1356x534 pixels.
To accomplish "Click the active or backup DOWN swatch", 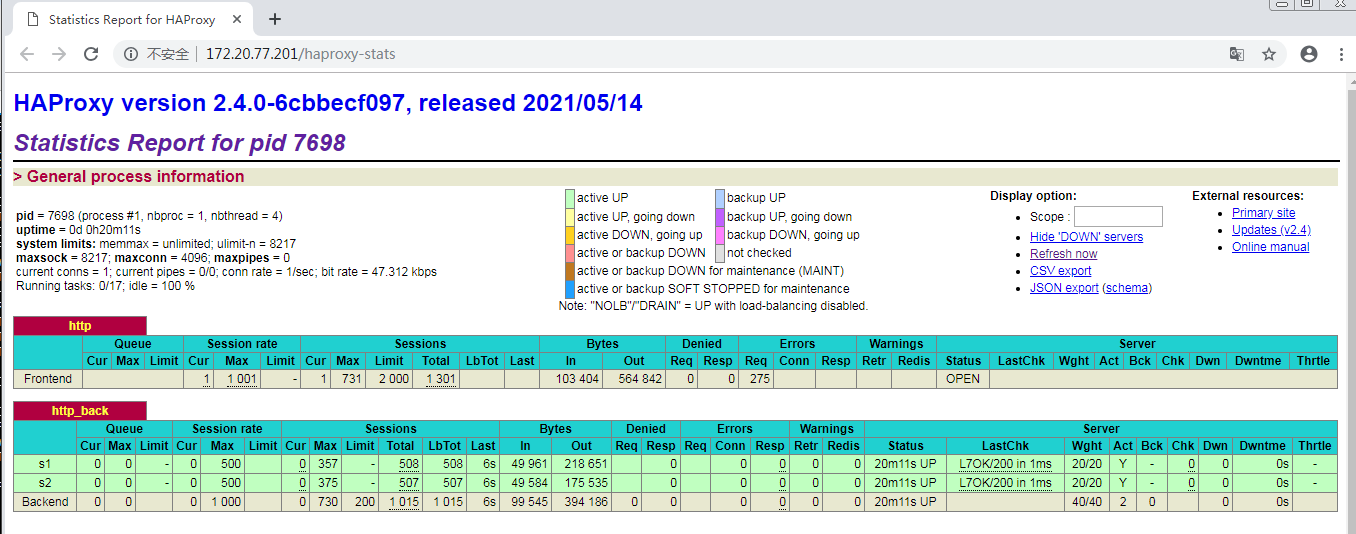I will pos(570,253).
